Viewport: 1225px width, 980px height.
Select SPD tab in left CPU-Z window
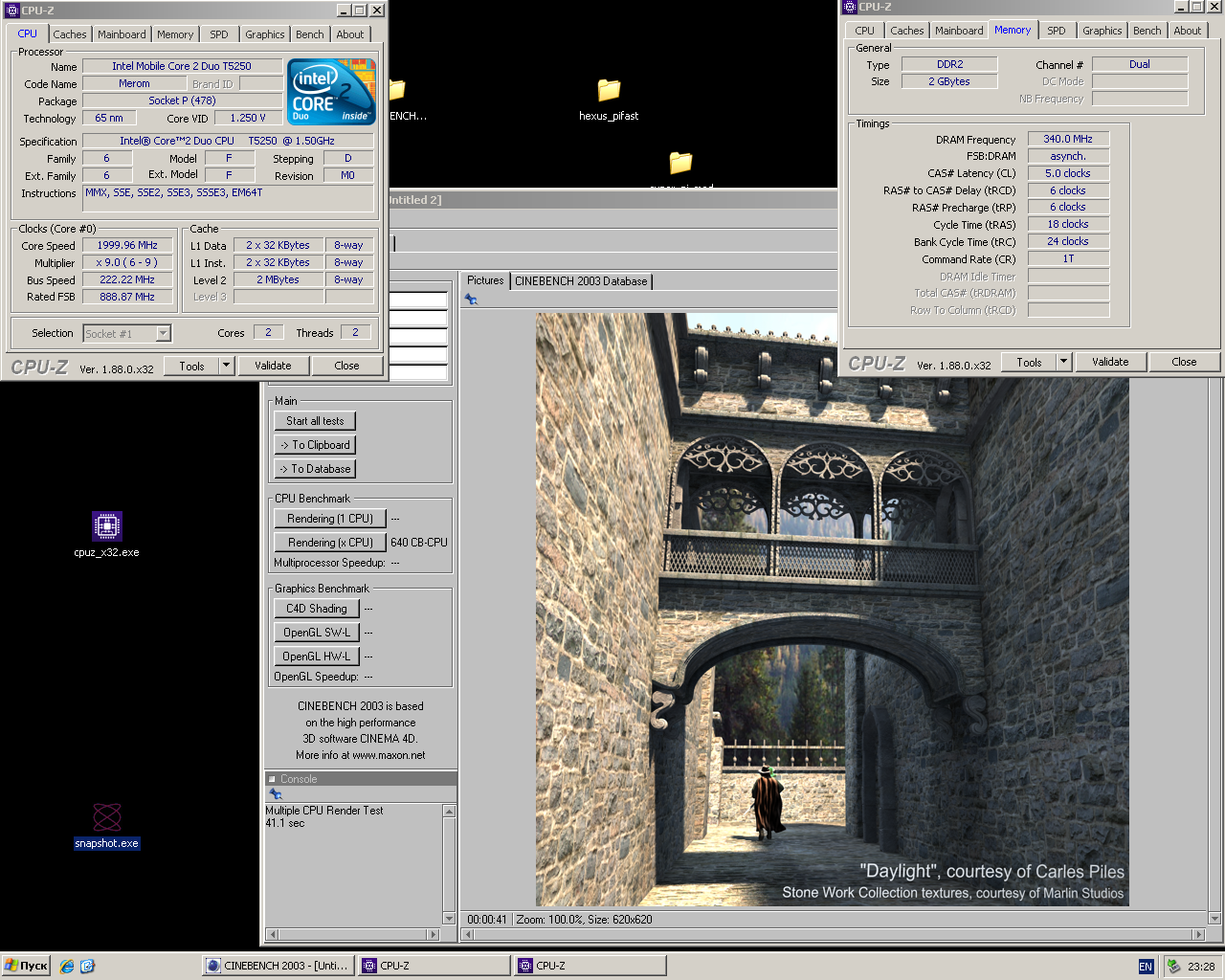coord(219,34)
